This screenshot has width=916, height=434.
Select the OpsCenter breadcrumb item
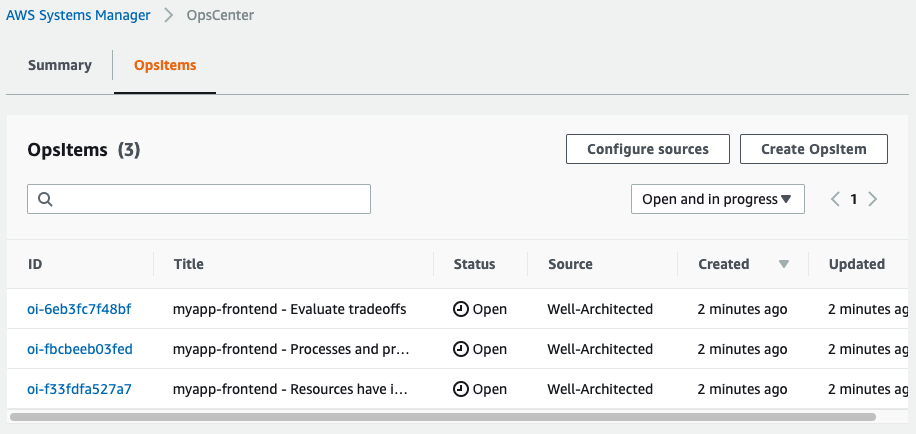click(220, 15)
